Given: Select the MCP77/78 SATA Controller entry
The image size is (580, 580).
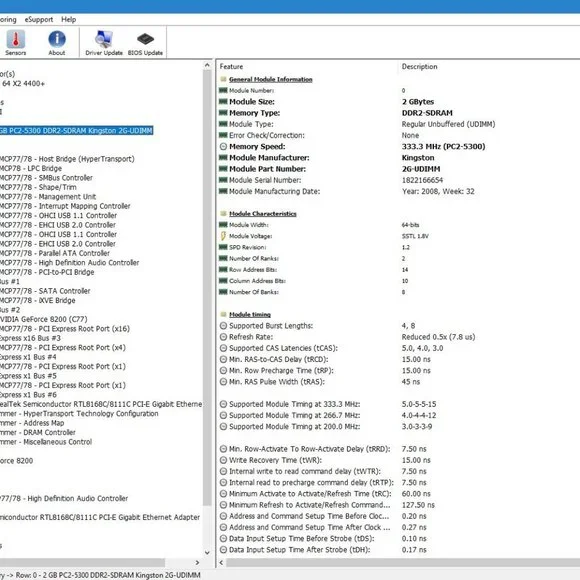Looking at the screenshot, I should [45, 291].
